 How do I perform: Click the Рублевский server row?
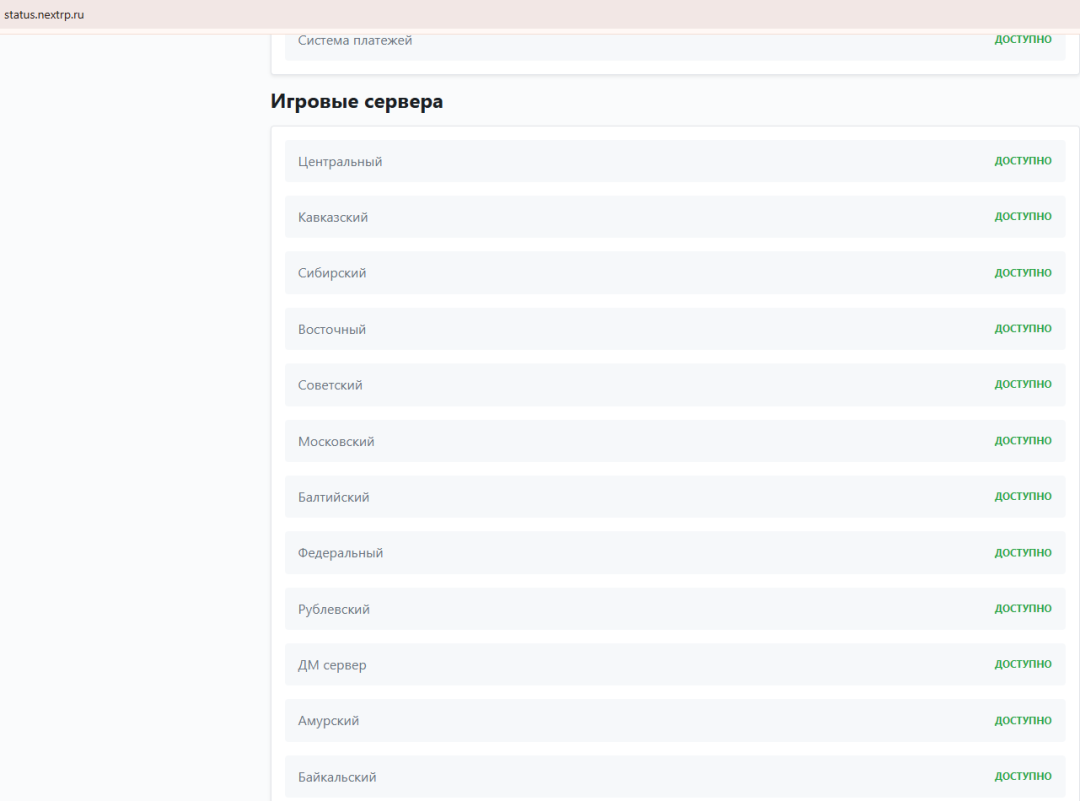point(334,610)
